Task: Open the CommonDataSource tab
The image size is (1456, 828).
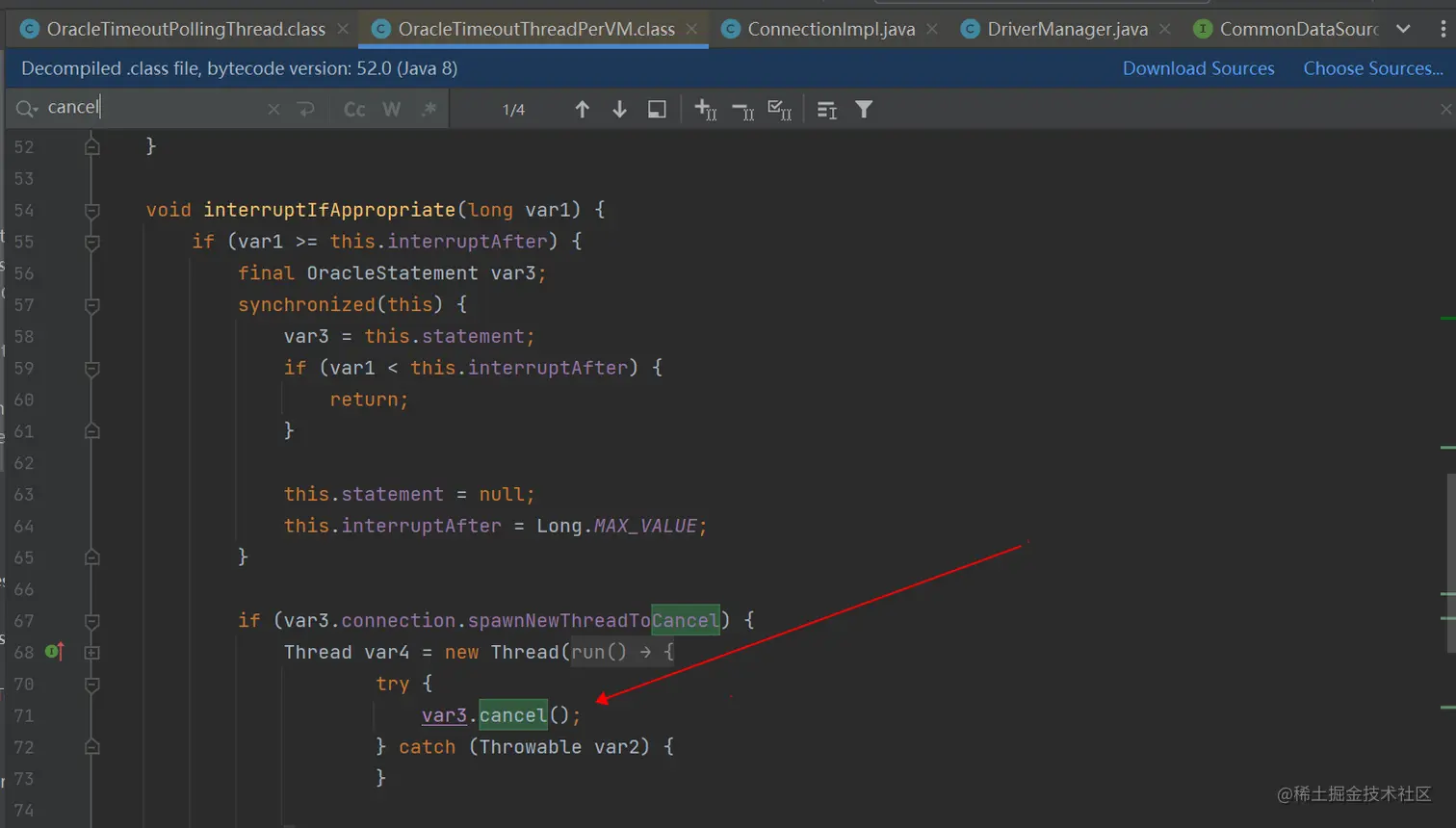Action: point(1299,30)
